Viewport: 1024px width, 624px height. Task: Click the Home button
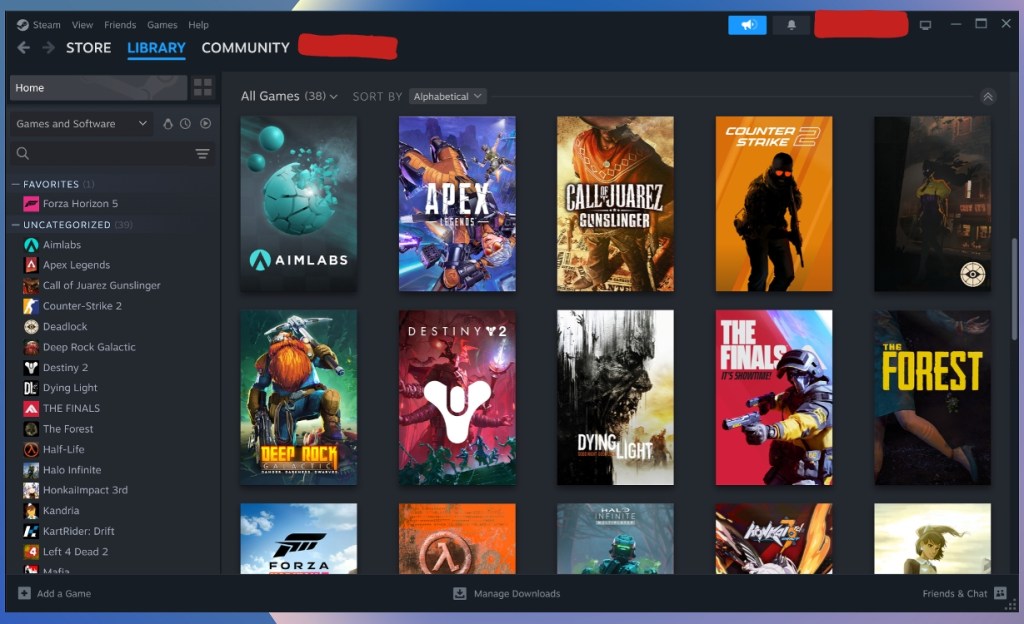pos(98,87)
